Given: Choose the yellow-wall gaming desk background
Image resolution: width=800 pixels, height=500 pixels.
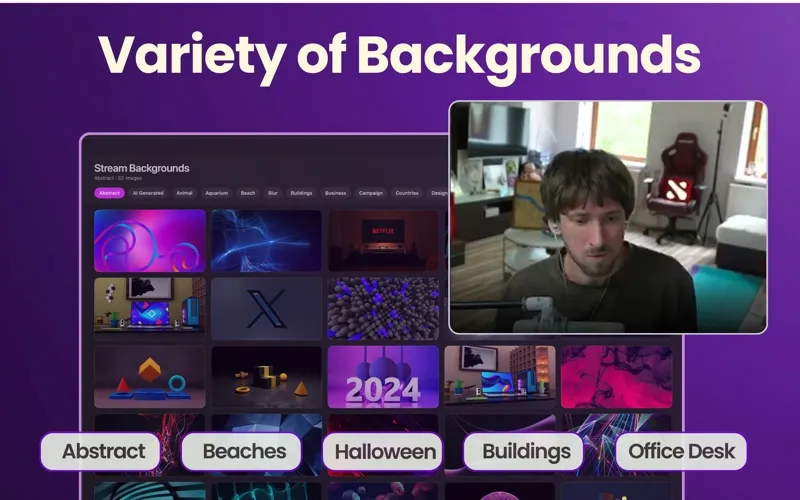Looking at the screenshot, I should (x=150, y=309).
